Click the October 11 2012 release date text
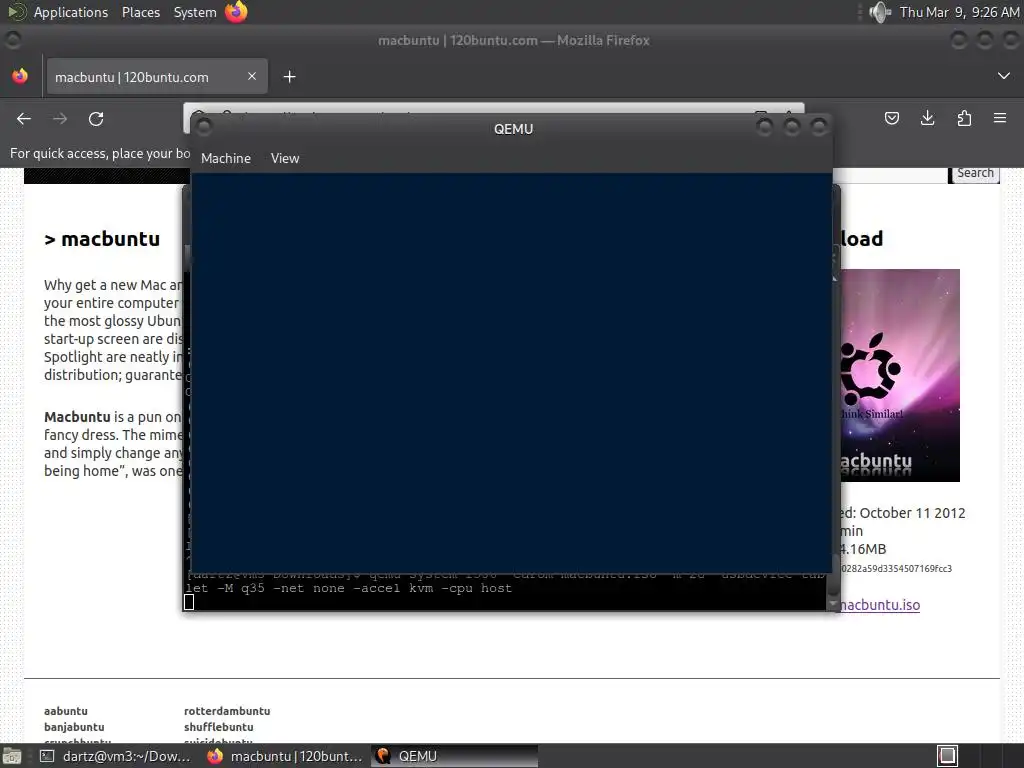 click(912, 513)
